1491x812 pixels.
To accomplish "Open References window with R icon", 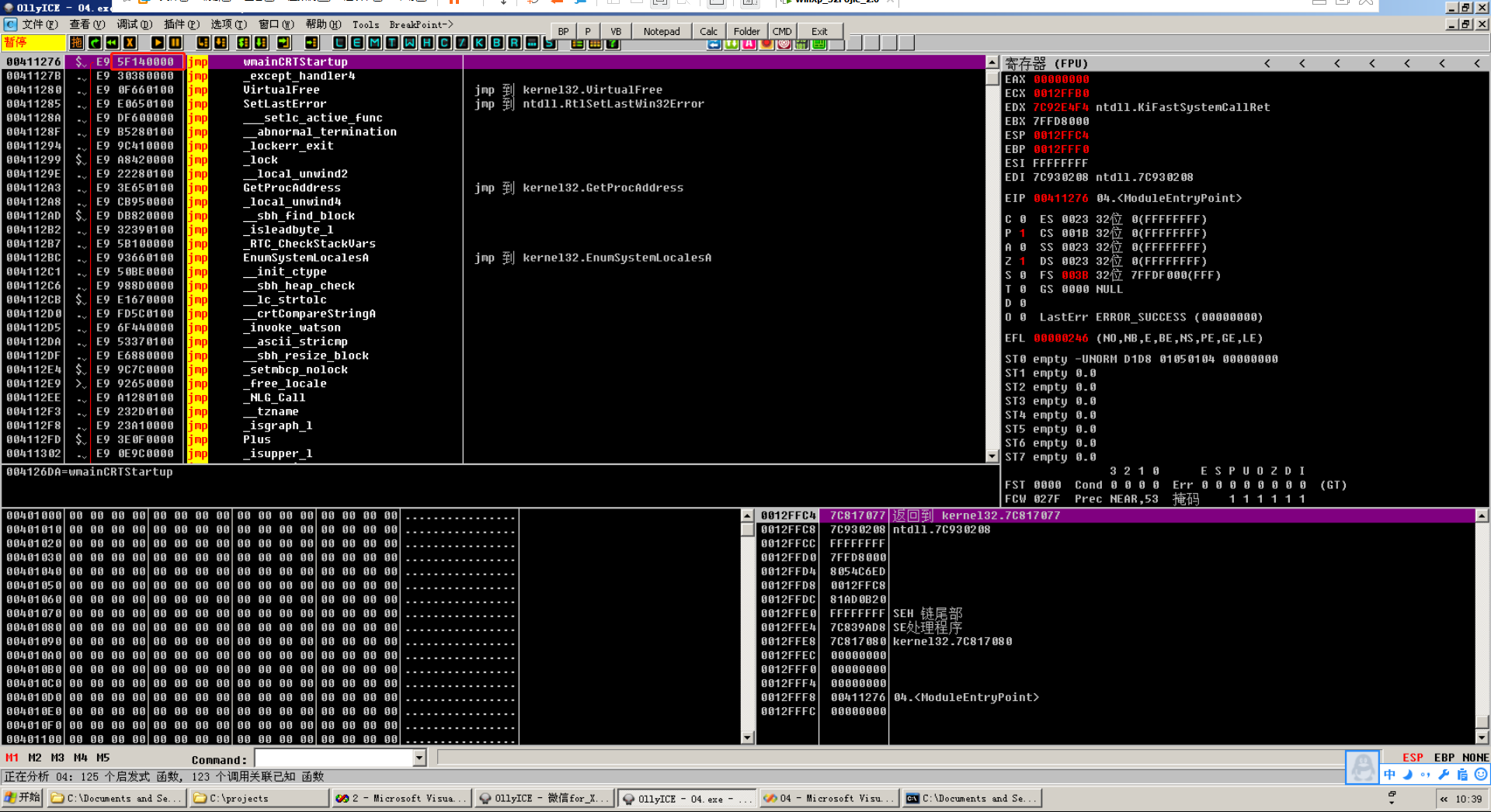I will tap(514, 43).
